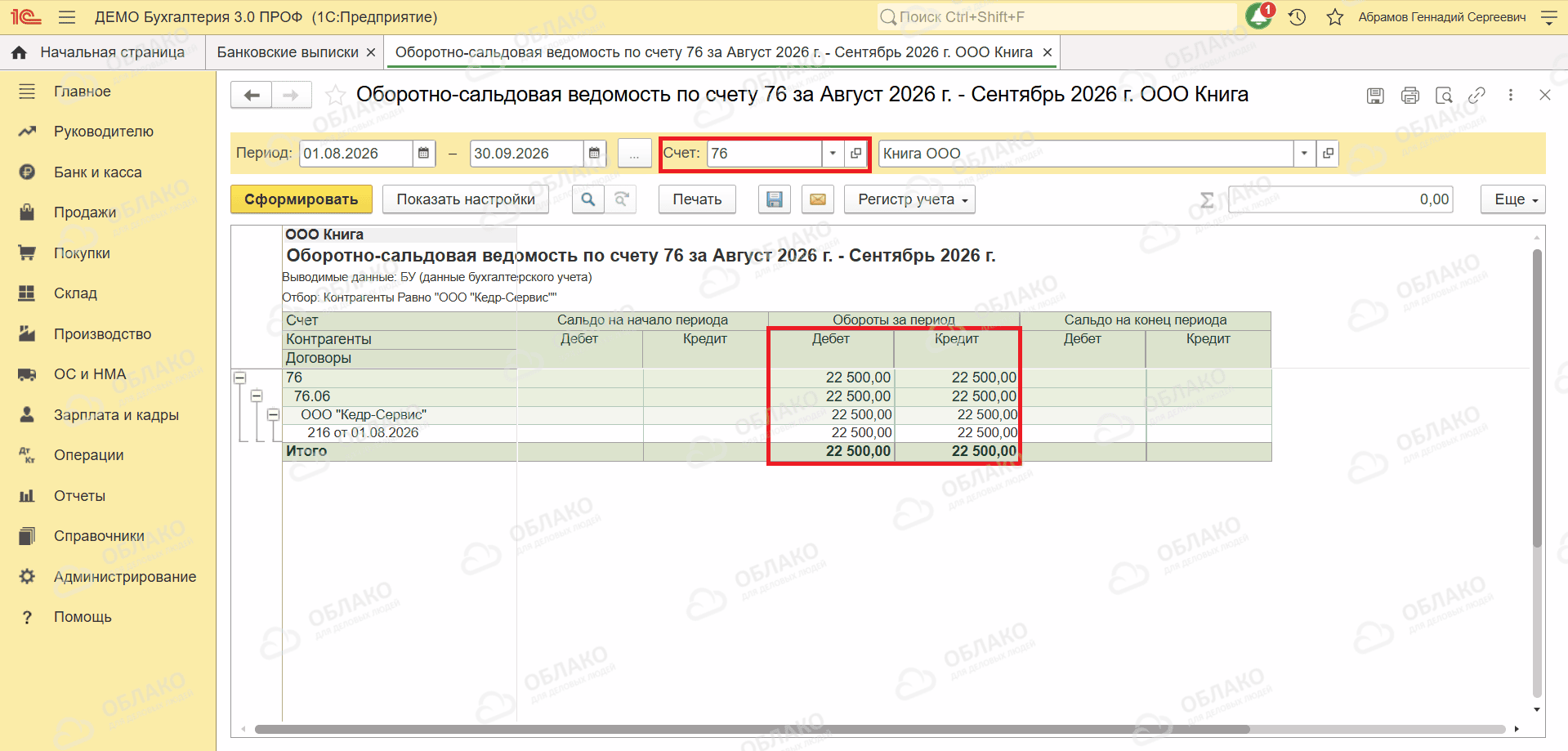Send report by email envelope icon
The width and height of the screenshot is (1568, 751).
click(x=817, y=199)
